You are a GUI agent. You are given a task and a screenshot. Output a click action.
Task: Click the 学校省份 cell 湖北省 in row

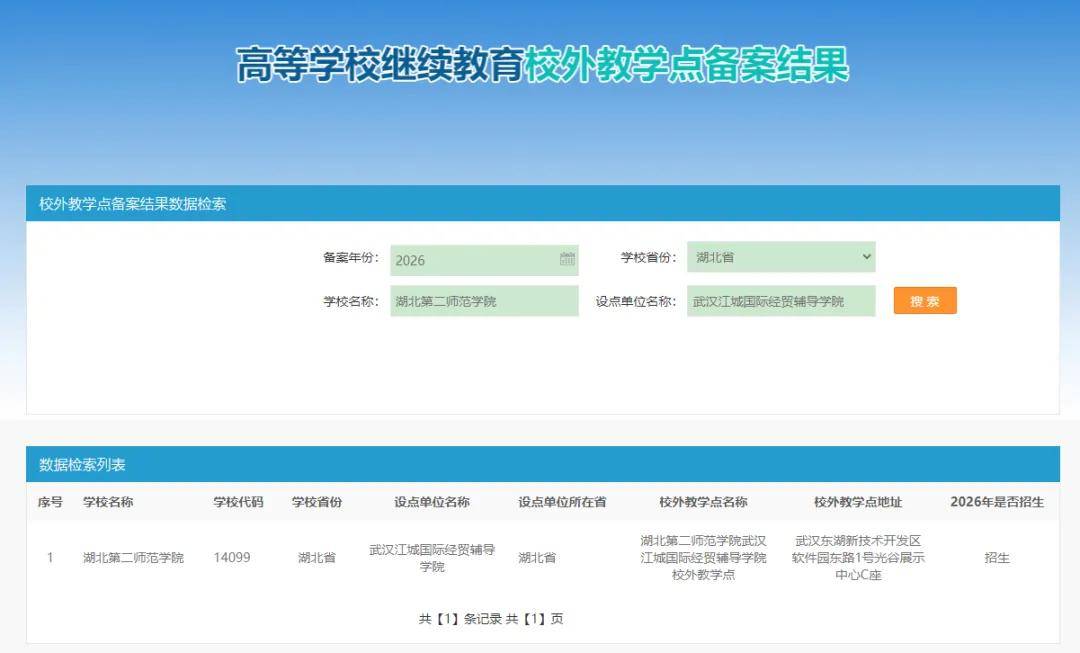click(317, 557)
